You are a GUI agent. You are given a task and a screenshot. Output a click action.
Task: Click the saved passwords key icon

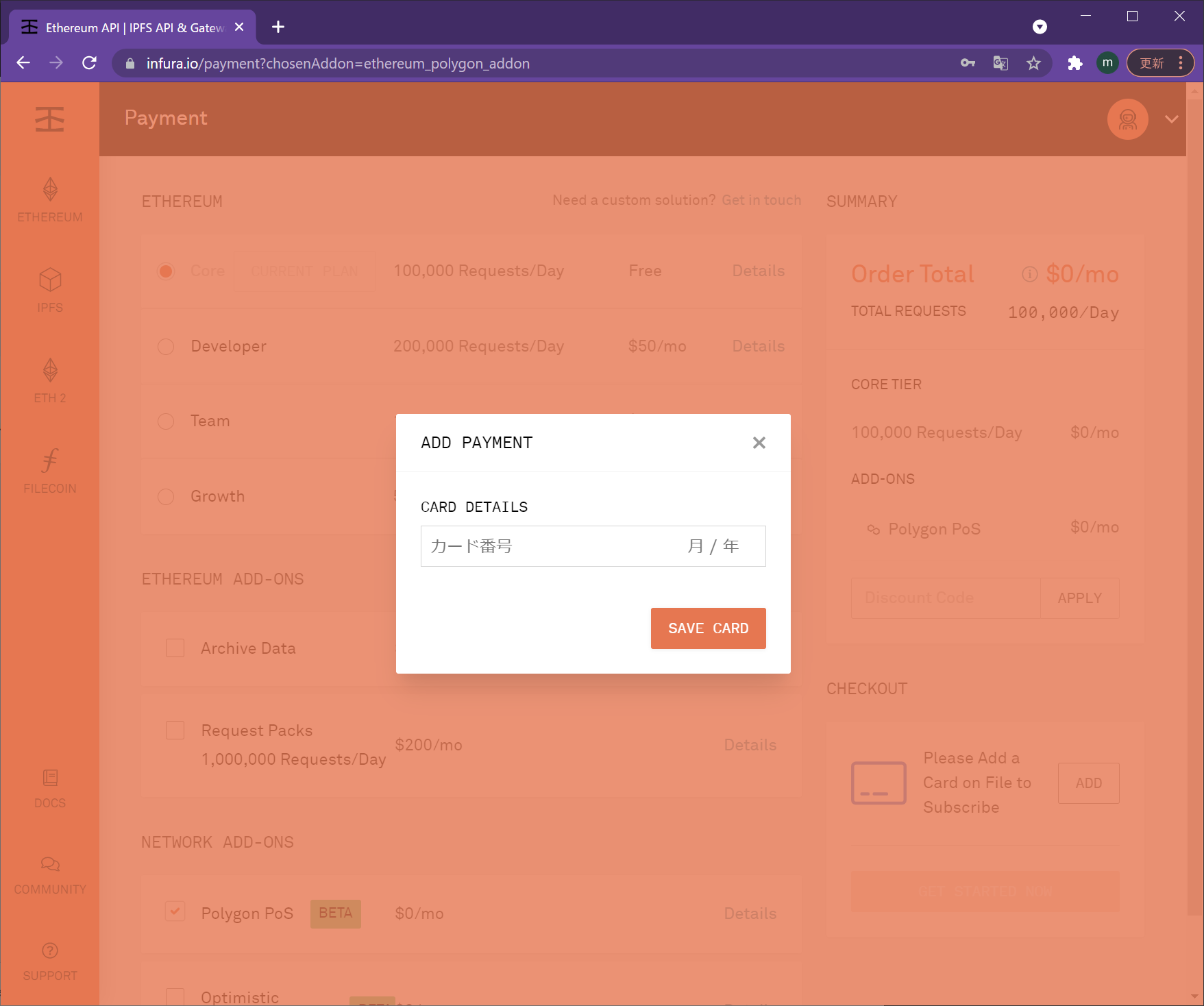tap(968, 63)
